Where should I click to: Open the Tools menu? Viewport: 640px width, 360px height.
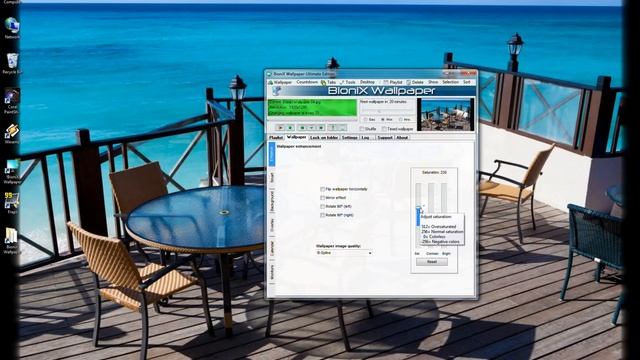pyautogui.click(x=348, y=82)
